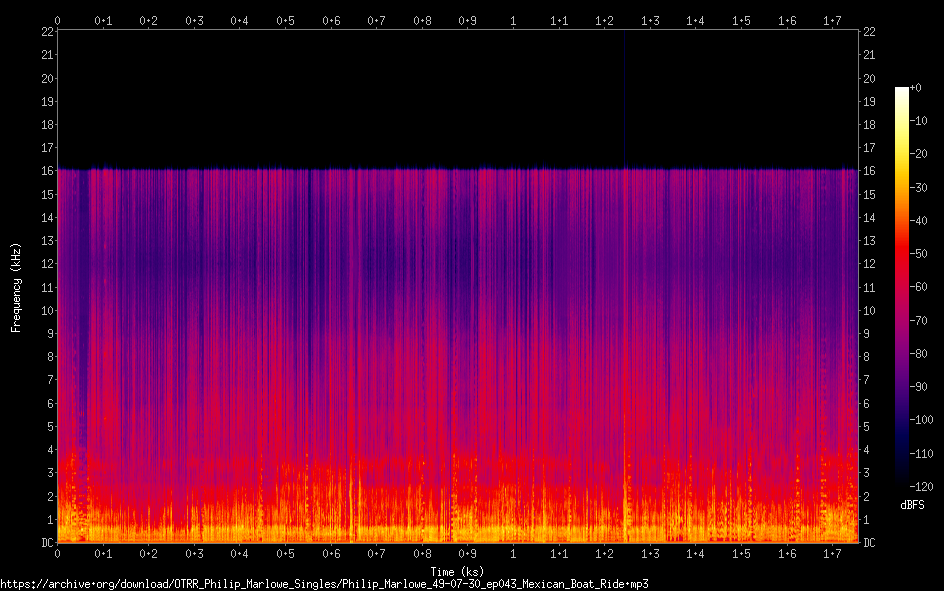Screen dimensions: 944x591
Task: Click the 22 kHz tick on the right axis
Action: [x=869, y=32]
